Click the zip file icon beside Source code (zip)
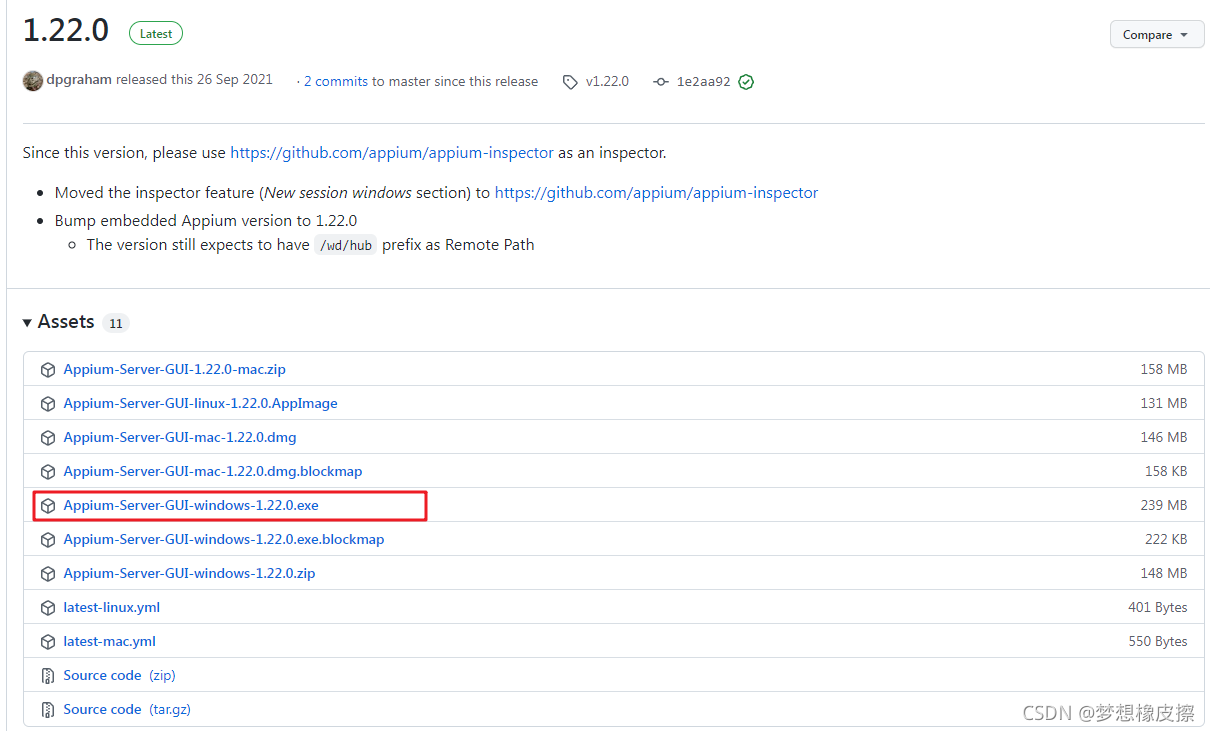1210x731 pixels. click(x=47, y=676)
